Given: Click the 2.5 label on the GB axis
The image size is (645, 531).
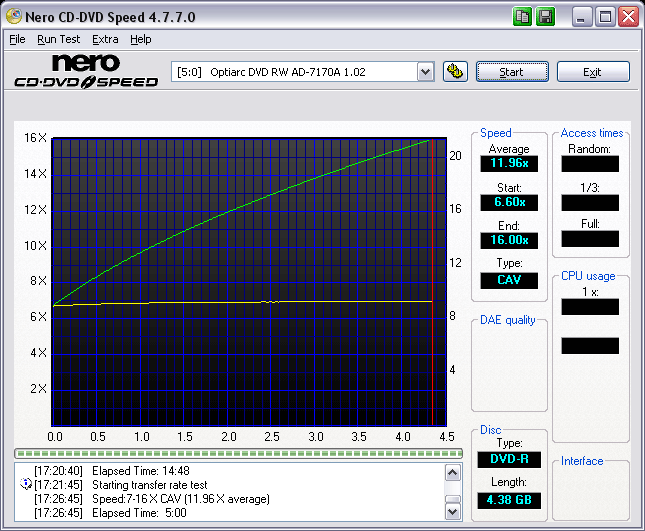Looking at the screenshot, I should click(x=271, y=436).
